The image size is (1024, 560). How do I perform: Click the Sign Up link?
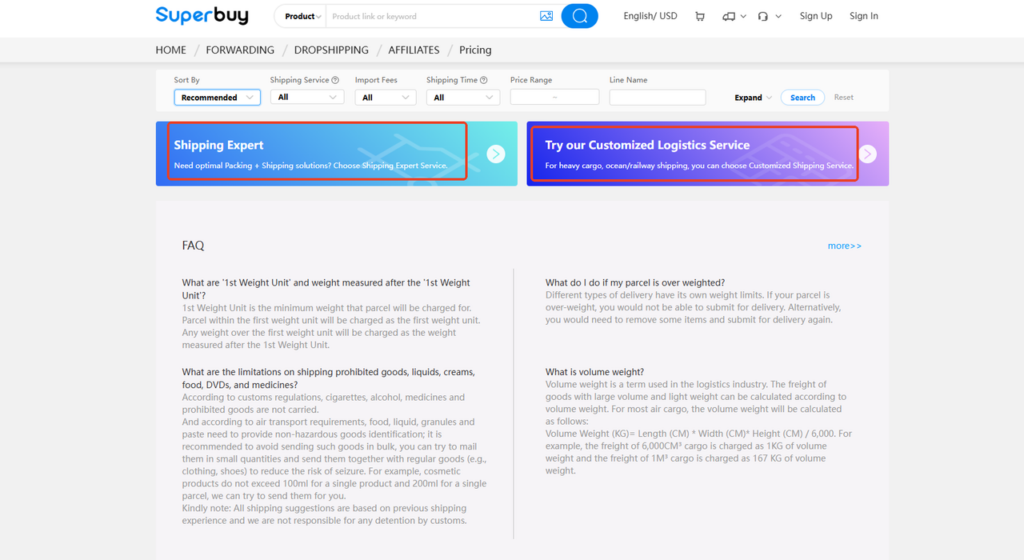pos(816,16)
